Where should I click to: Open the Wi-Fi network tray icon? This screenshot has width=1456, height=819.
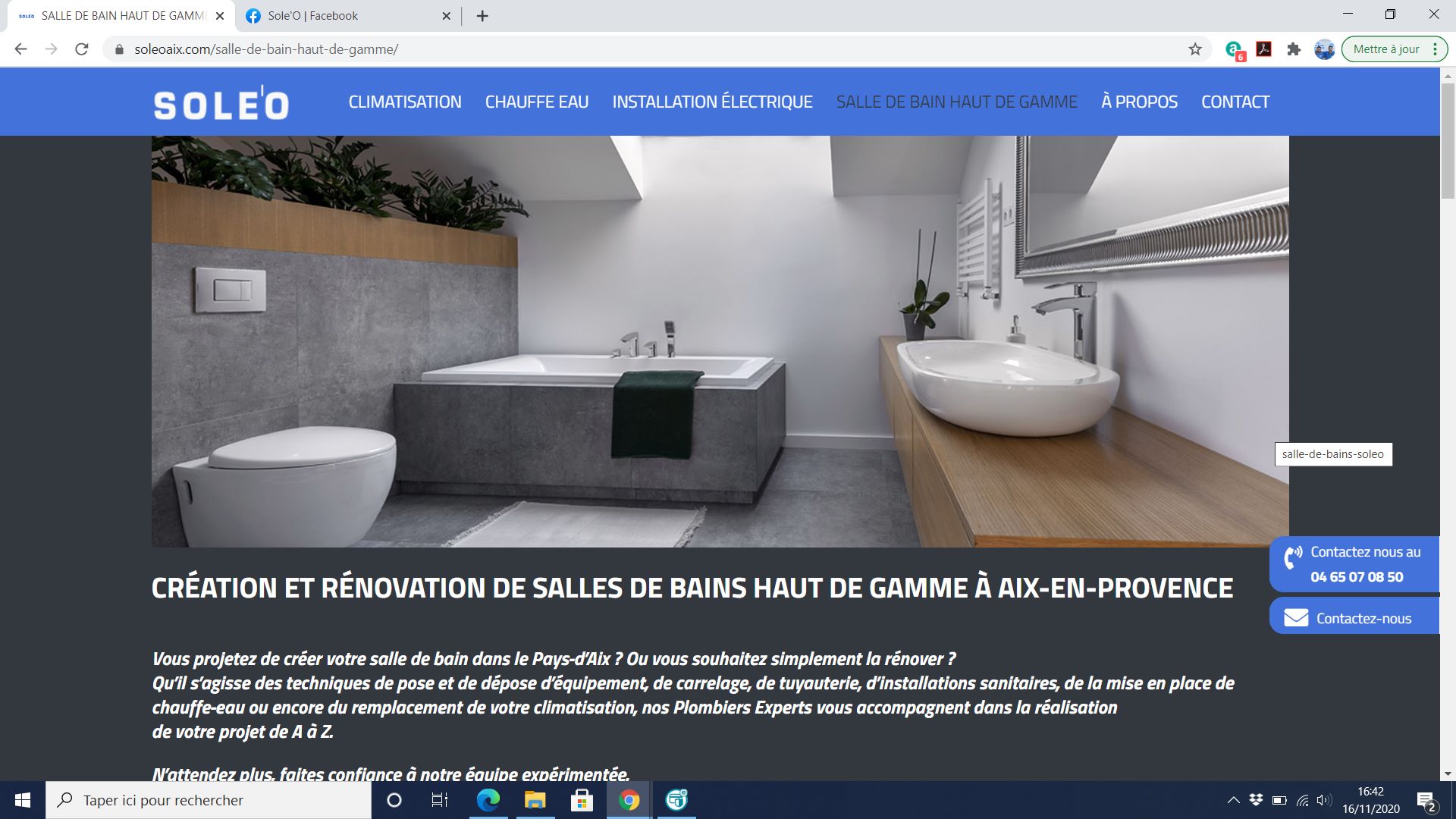1302,800
